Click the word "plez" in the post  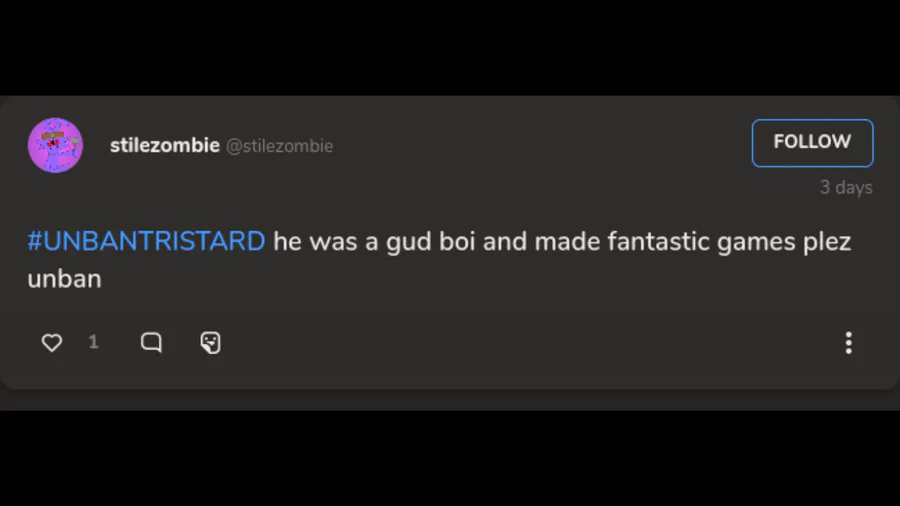coord(827,241)
